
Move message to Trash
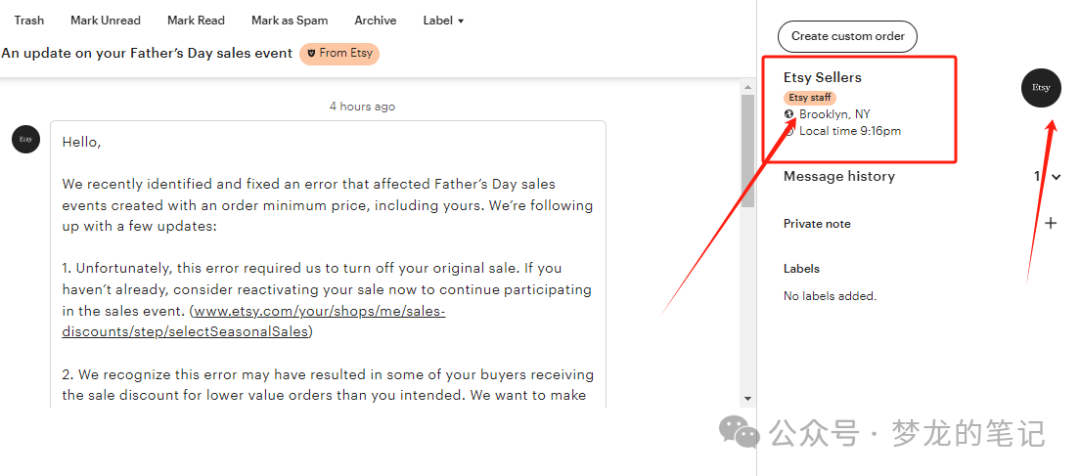pyautogui.click(x=29, y=21)
